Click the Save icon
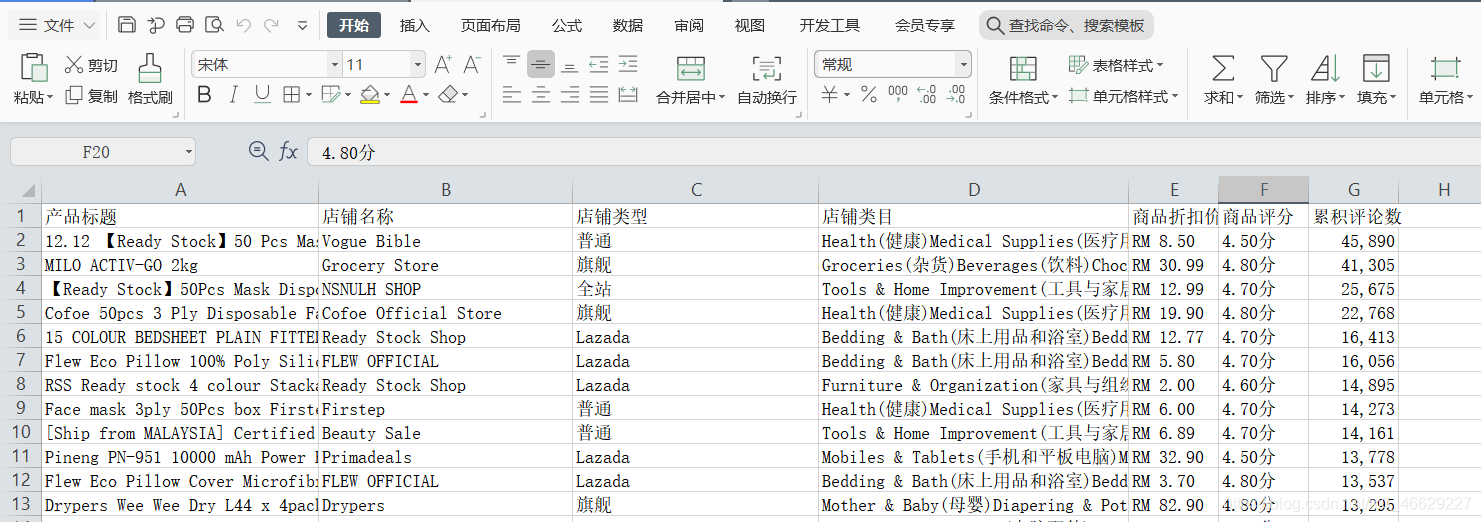This screenshot has height=522, width=1481. (127, 25)
